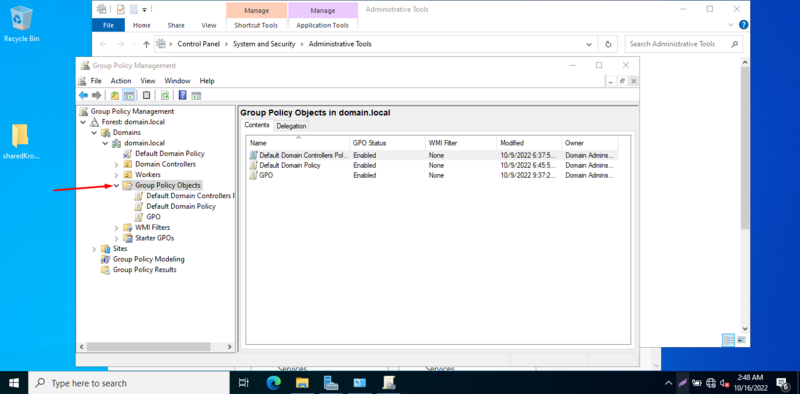Expand the Workers OU

click(x=116, y=175)
